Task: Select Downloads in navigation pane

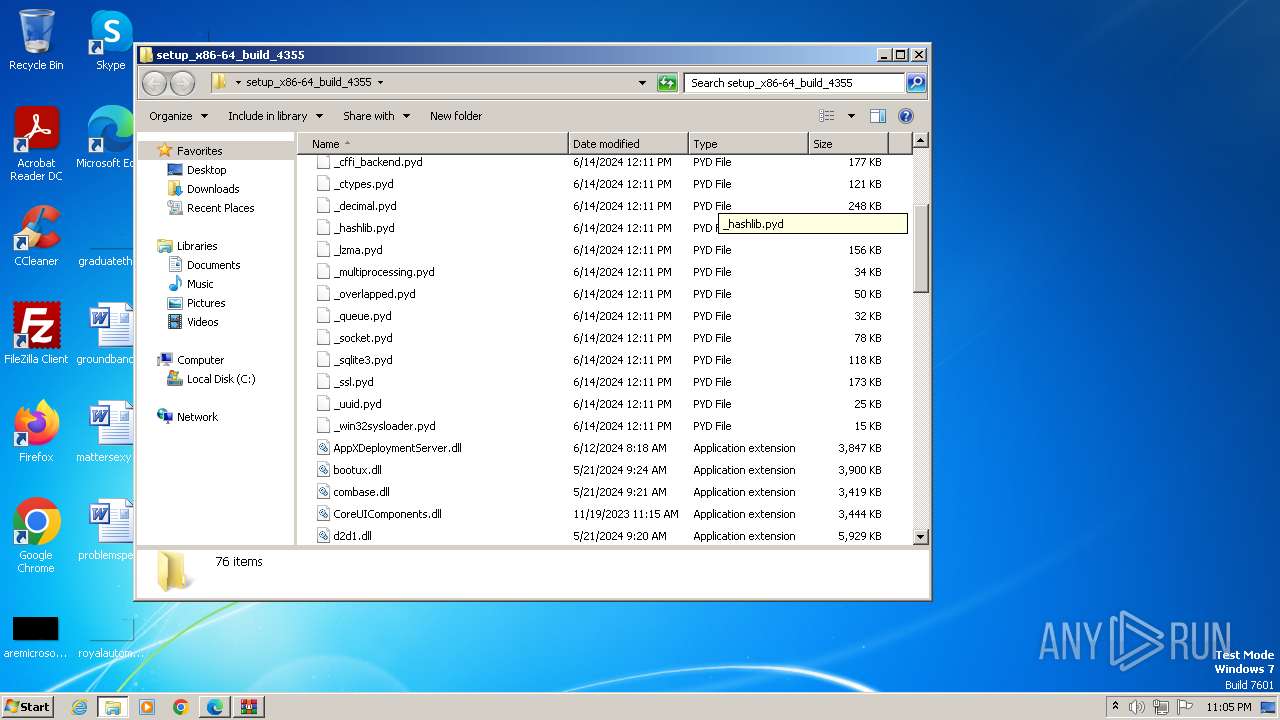Action: [x=213, y=189]
